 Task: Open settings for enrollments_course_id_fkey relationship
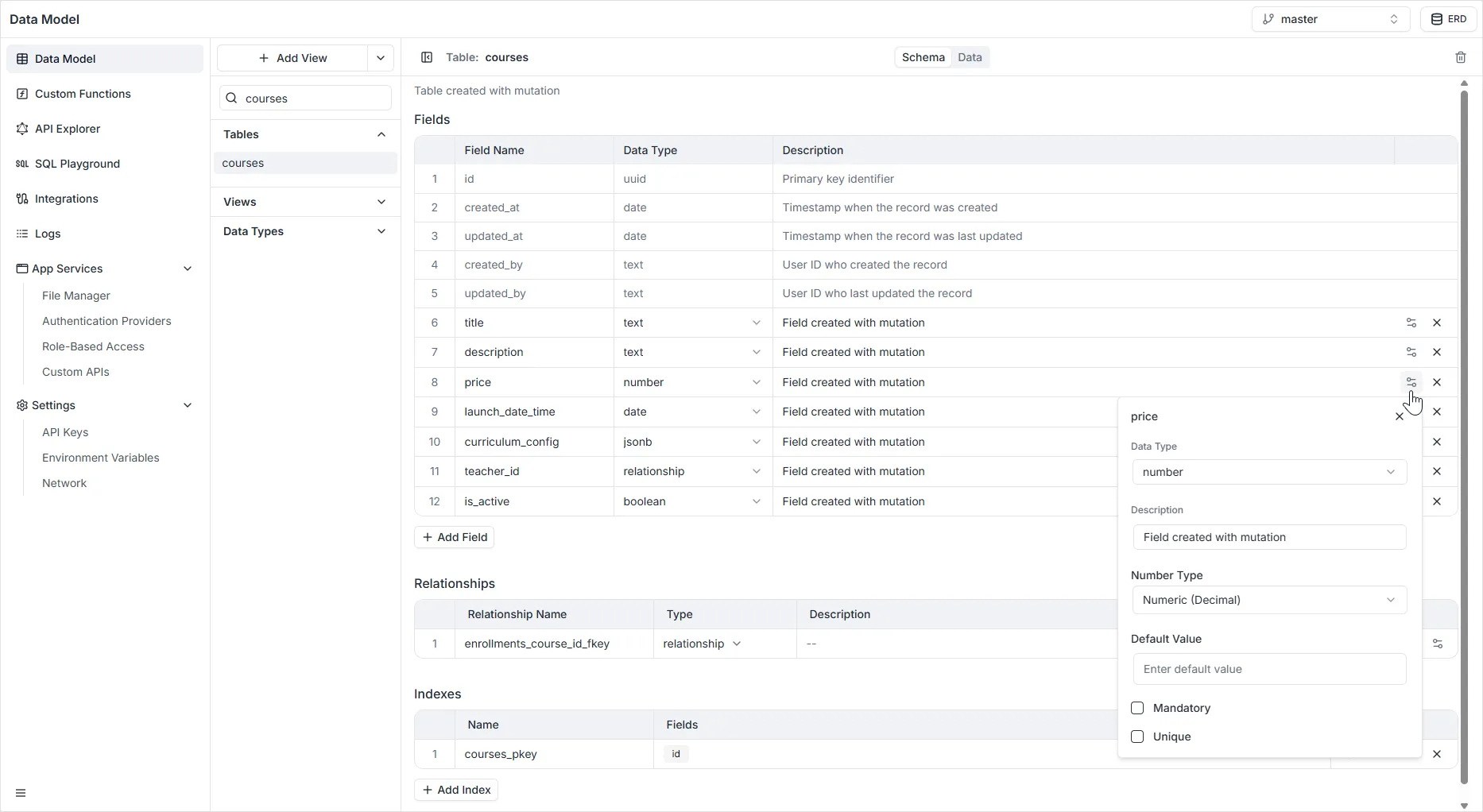coord(1437,644)
